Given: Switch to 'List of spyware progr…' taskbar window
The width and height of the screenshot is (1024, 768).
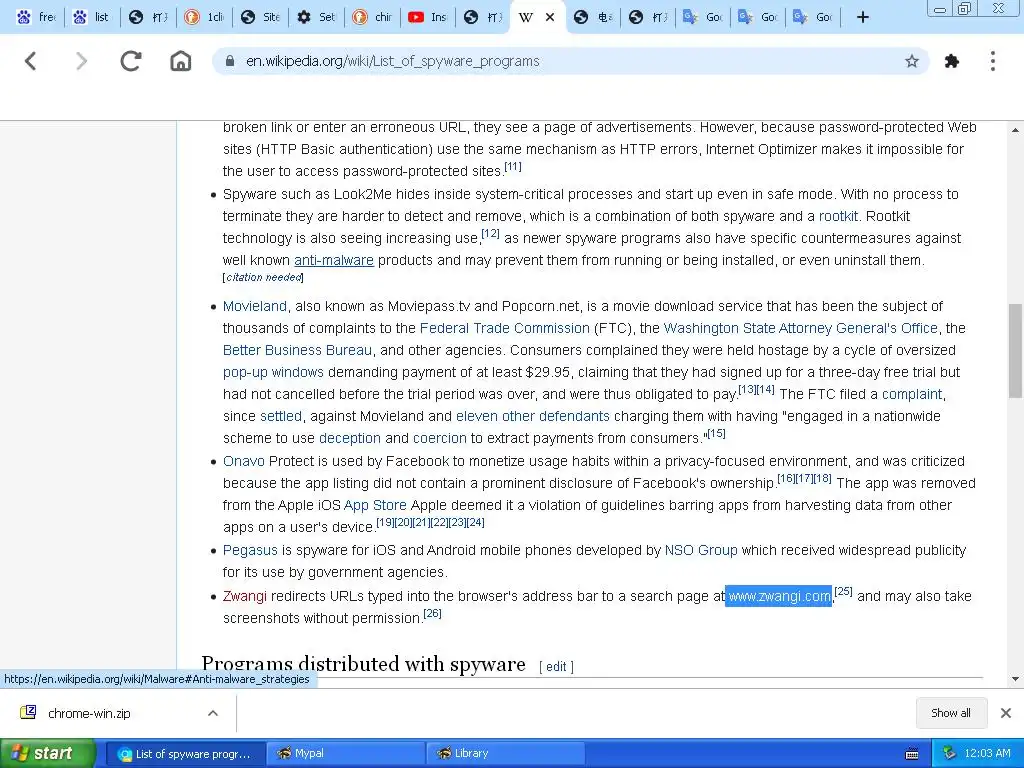Looking at the screenshot, I should click(185, 754).
